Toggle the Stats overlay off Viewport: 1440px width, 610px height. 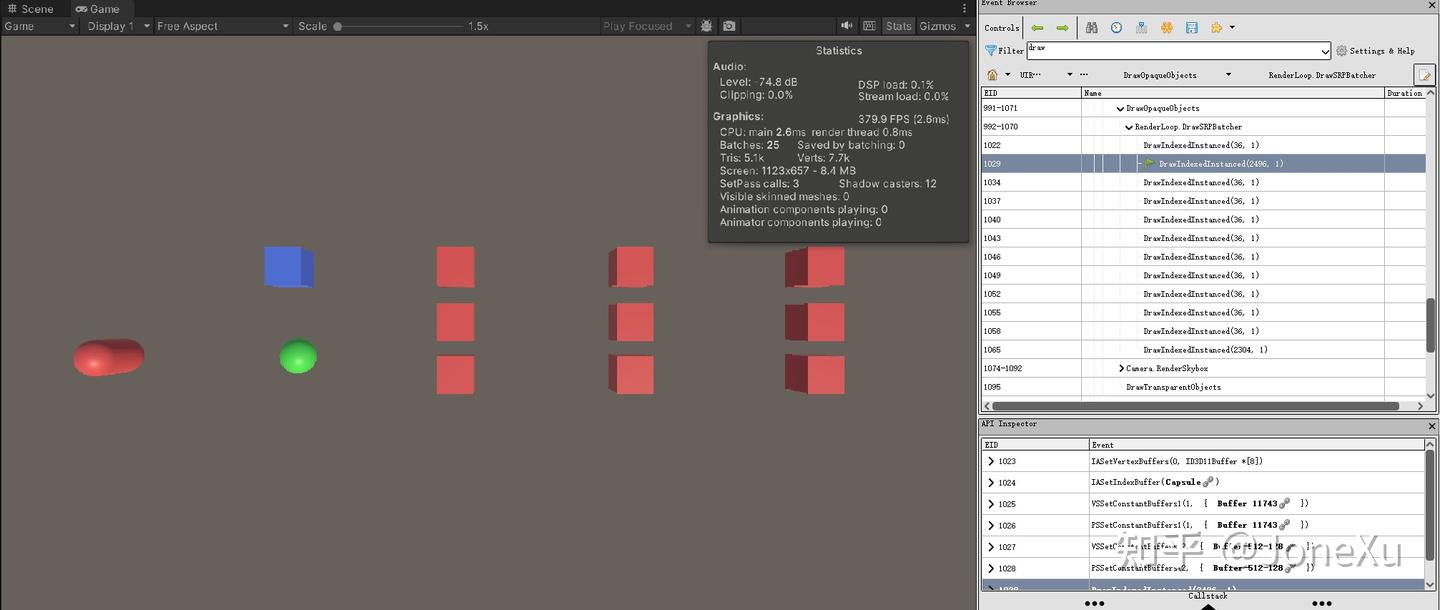[x=898, y=26]
